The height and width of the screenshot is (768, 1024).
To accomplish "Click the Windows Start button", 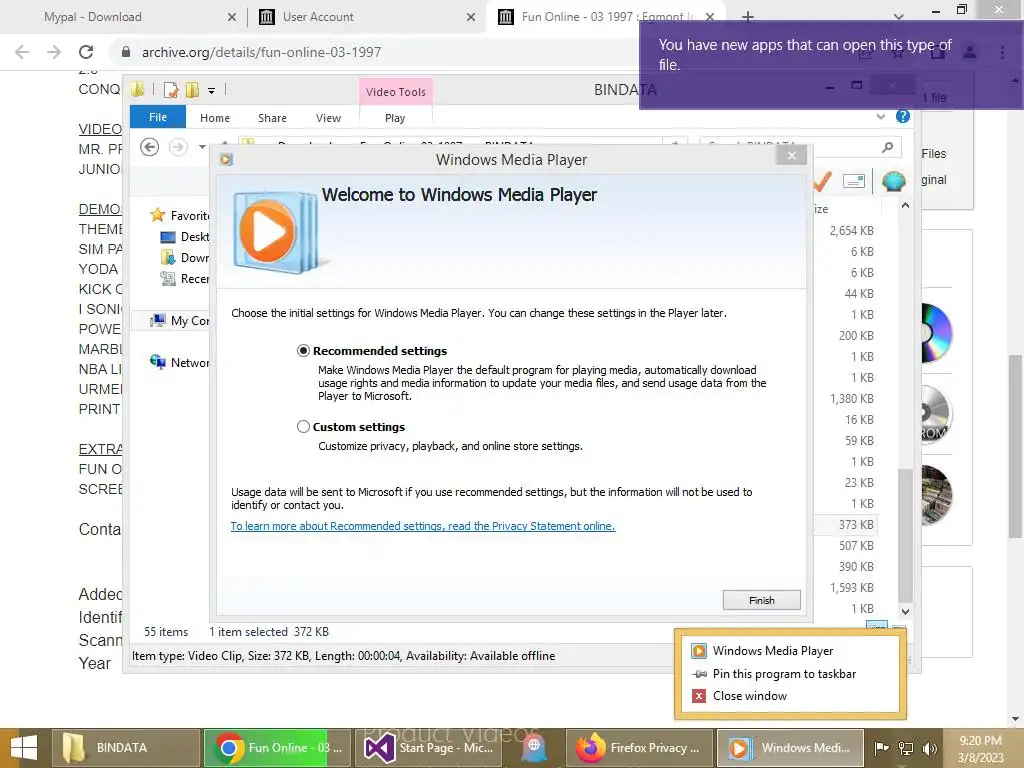I will 24,748.
